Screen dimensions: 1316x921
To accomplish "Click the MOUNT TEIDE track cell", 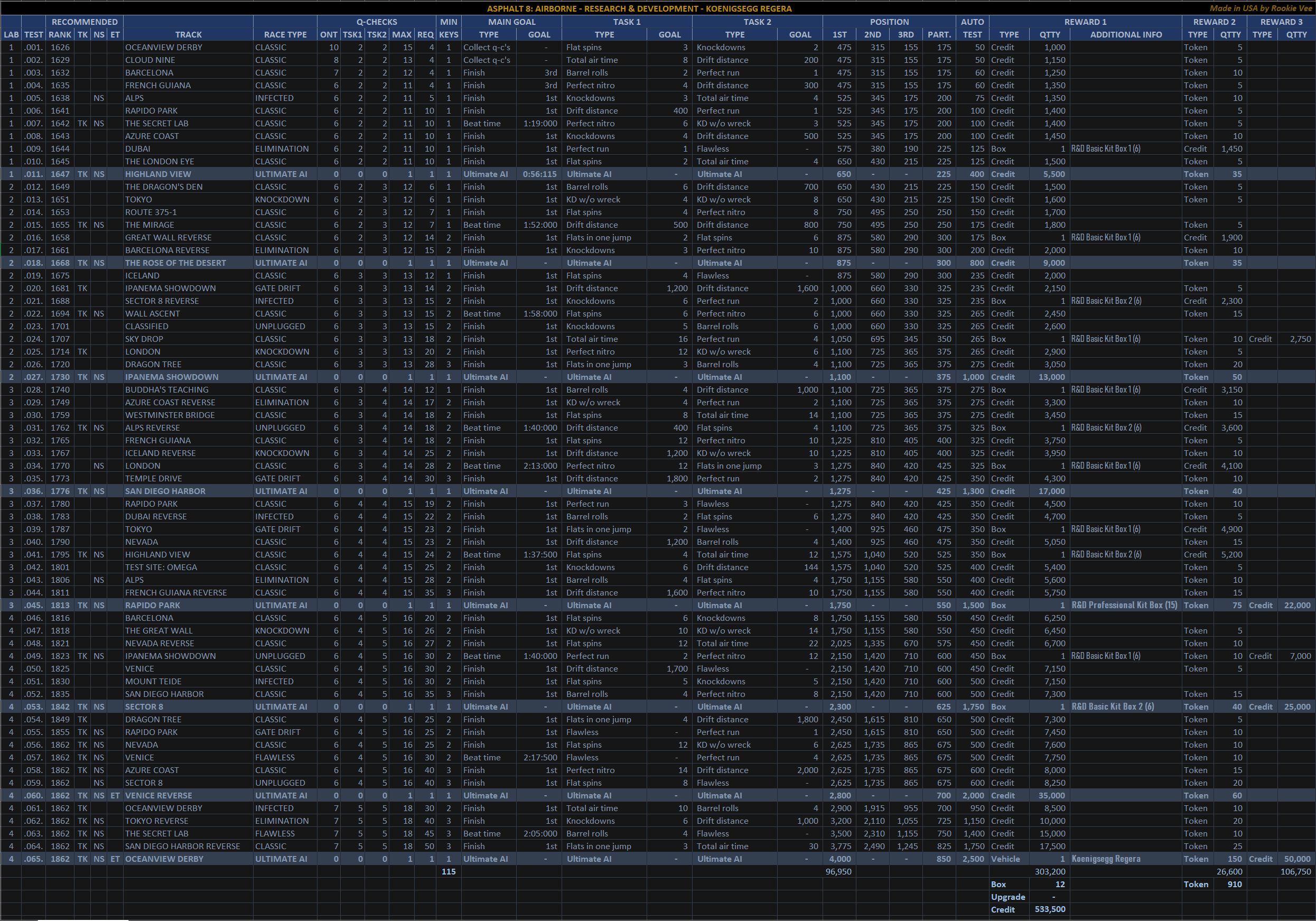I will coord(188,681).
